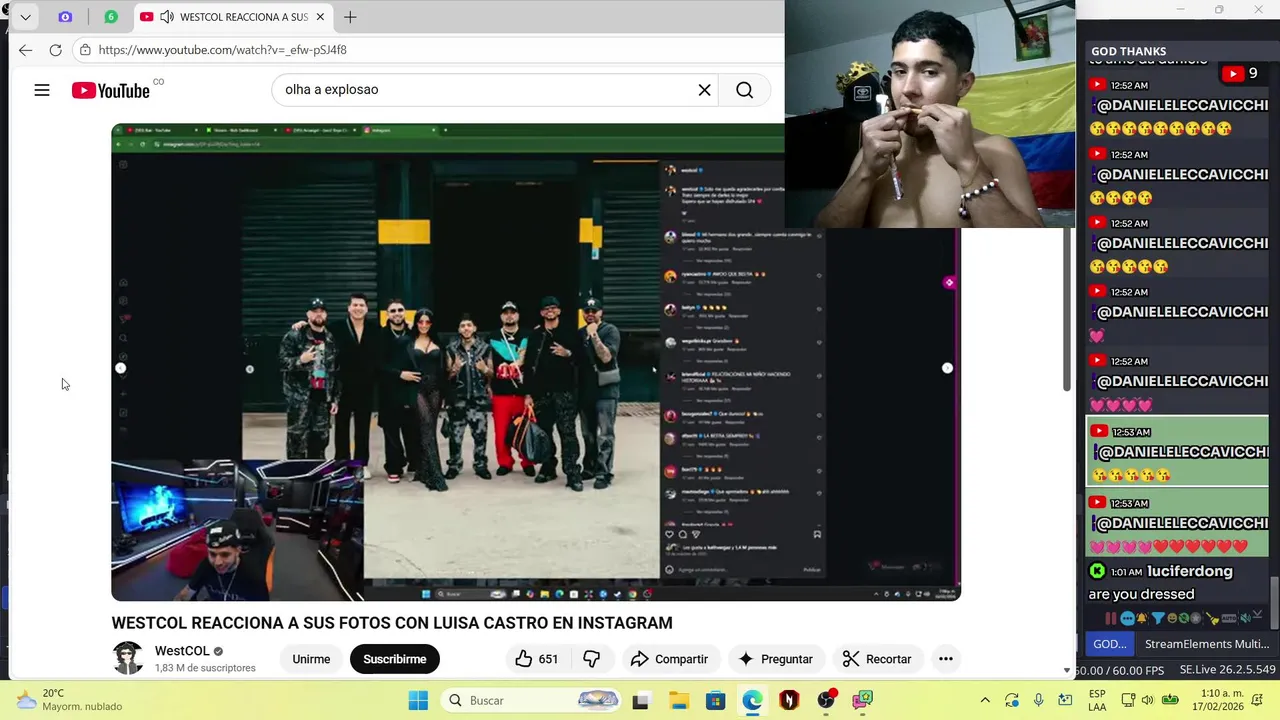Open Microsoft Edge from the taskbar
This screenshot has height=720, width=1280.
click(752, 700)
